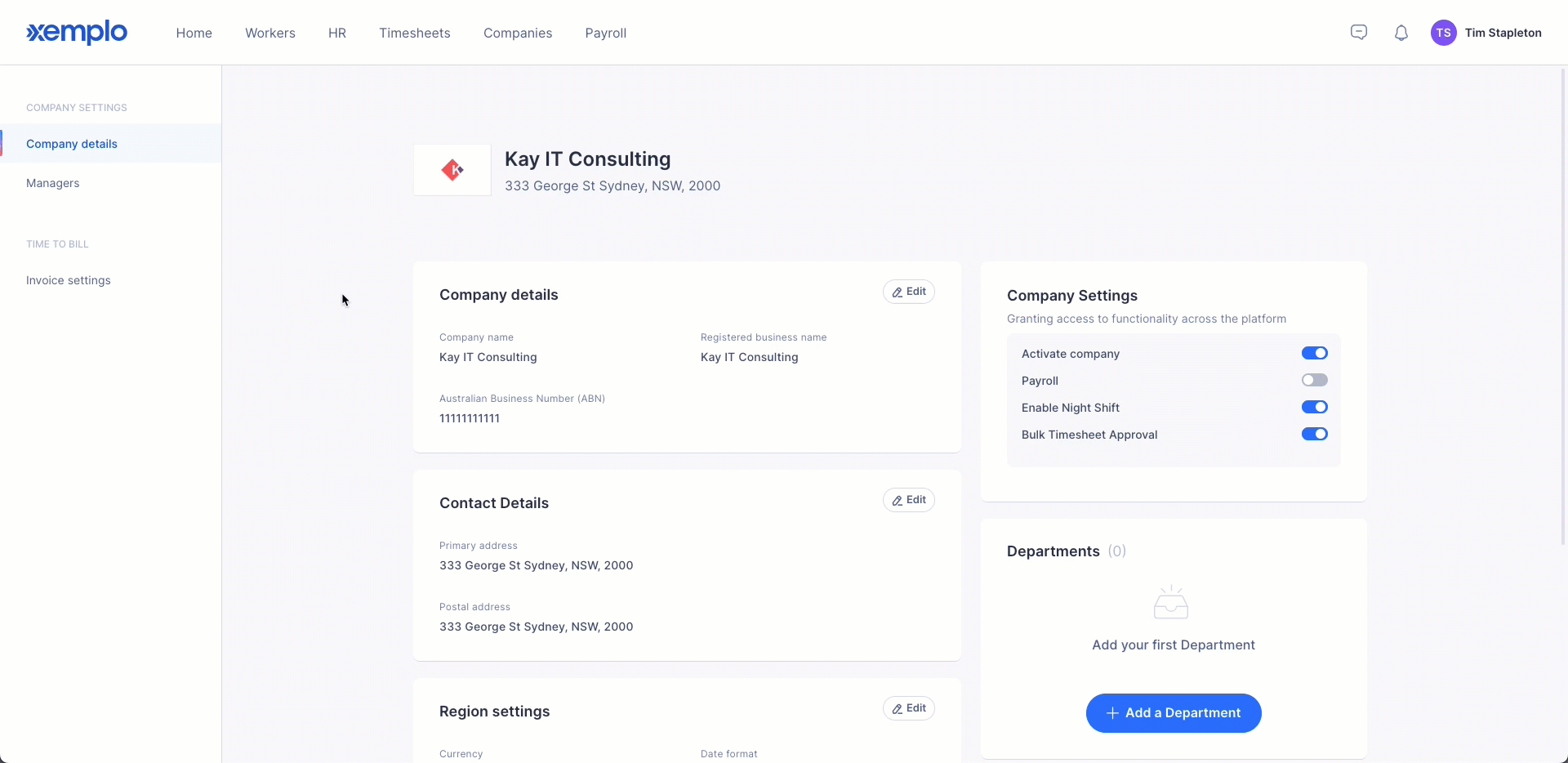Toggle Enable Night Shift switch
The image size is (1568, 763).
pyautogui.click(x=1315, y=407)
